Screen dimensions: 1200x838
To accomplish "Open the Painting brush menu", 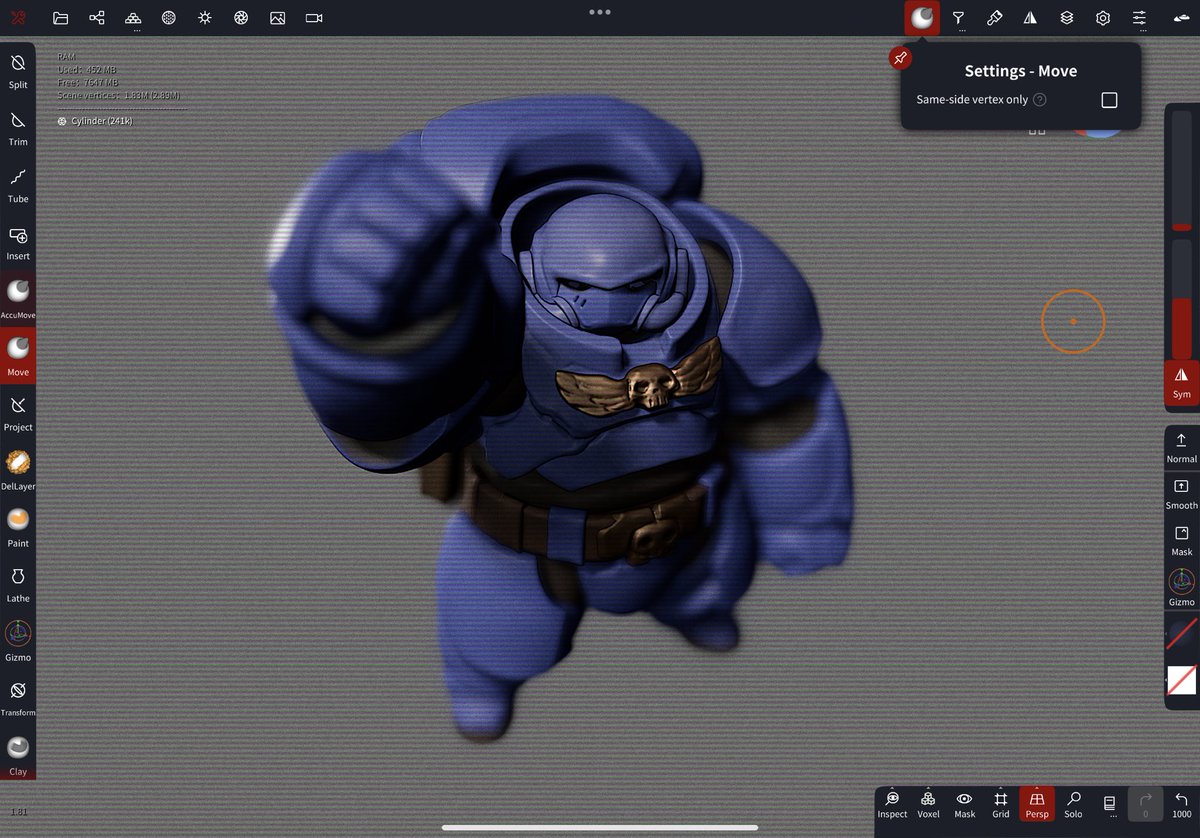I will pos(994,17).
